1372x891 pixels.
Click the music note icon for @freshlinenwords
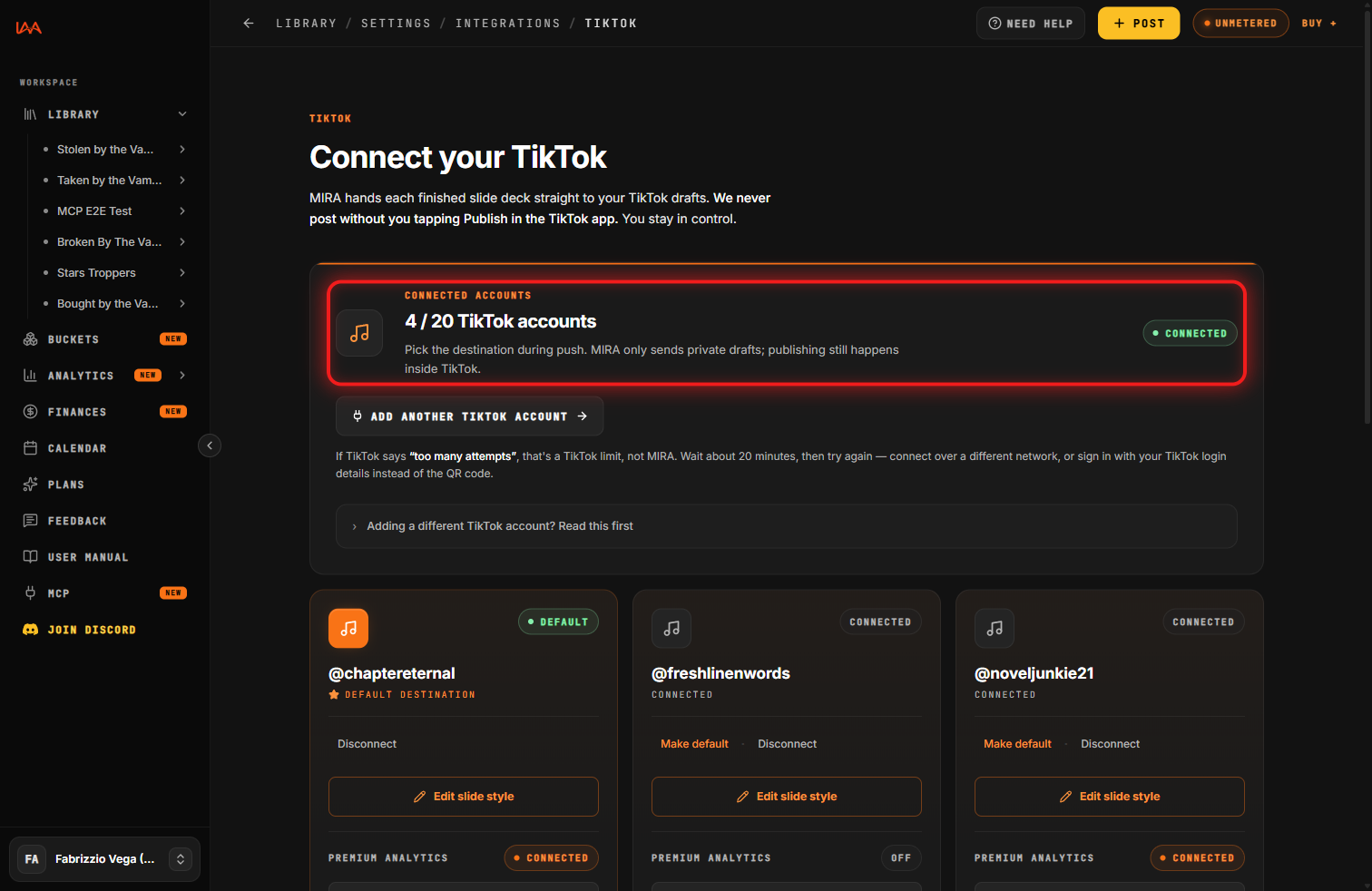point(671,628)
